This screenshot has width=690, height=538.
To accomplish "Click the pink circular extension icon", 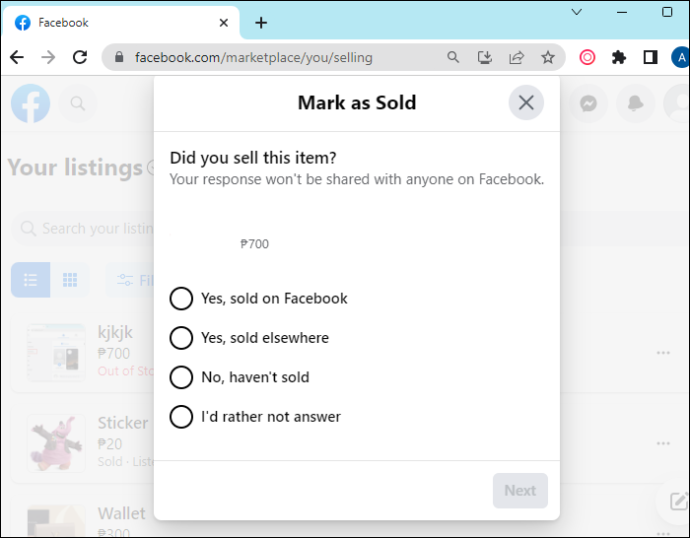I will pyautogui.click(x=587, y=57).
